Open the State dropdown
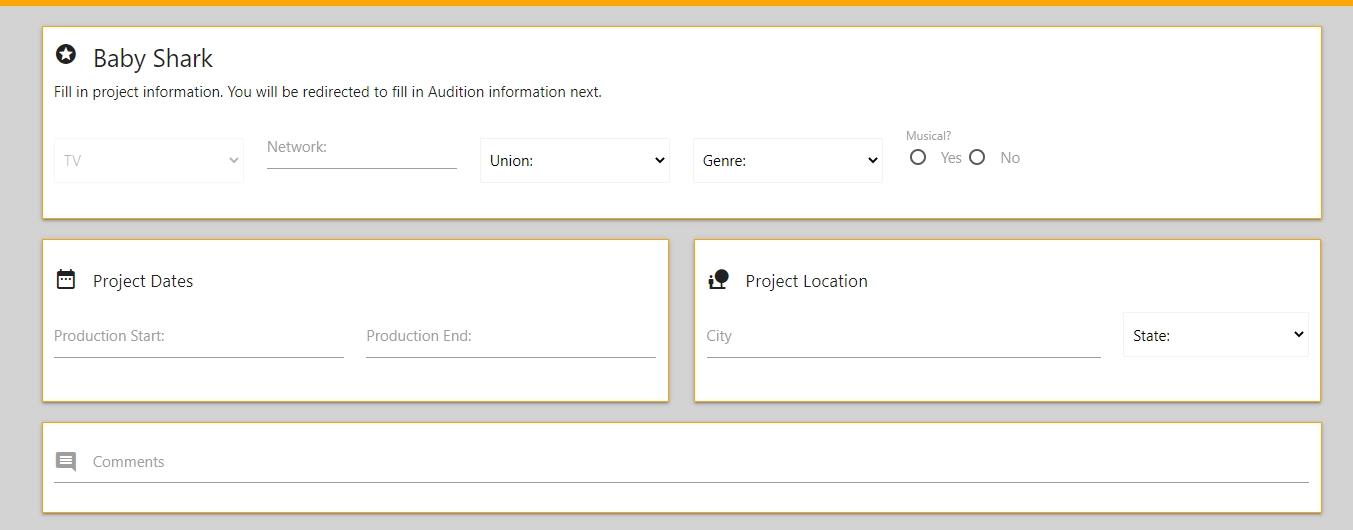Screen dimensions: 1353x530 pos(1216,335)
